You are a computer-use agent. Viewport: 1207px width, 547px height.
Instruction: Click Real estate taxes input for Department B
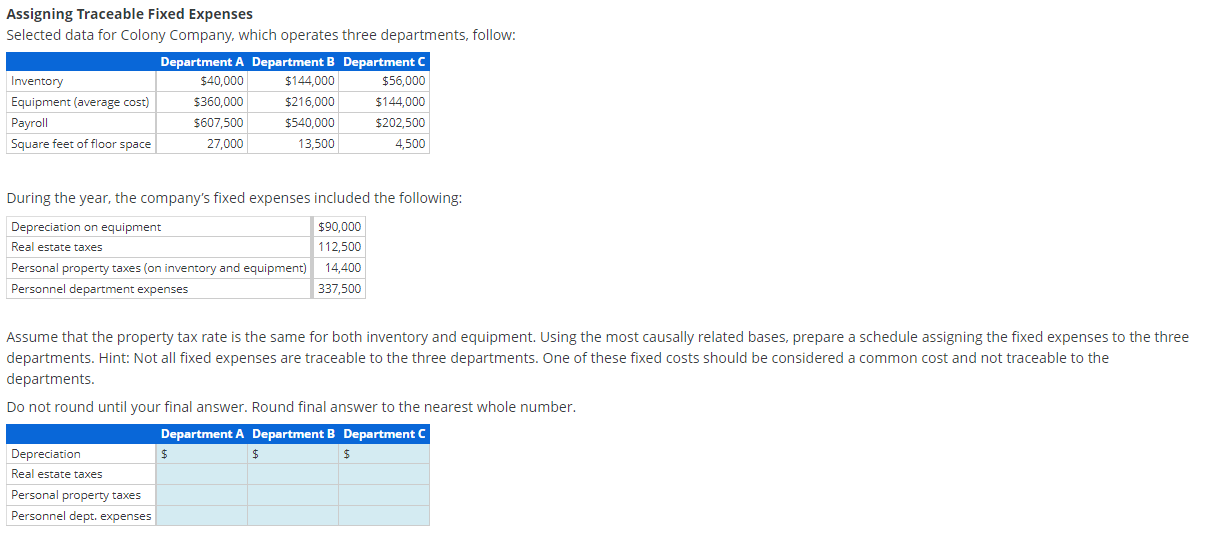click(x=293, y=474)
